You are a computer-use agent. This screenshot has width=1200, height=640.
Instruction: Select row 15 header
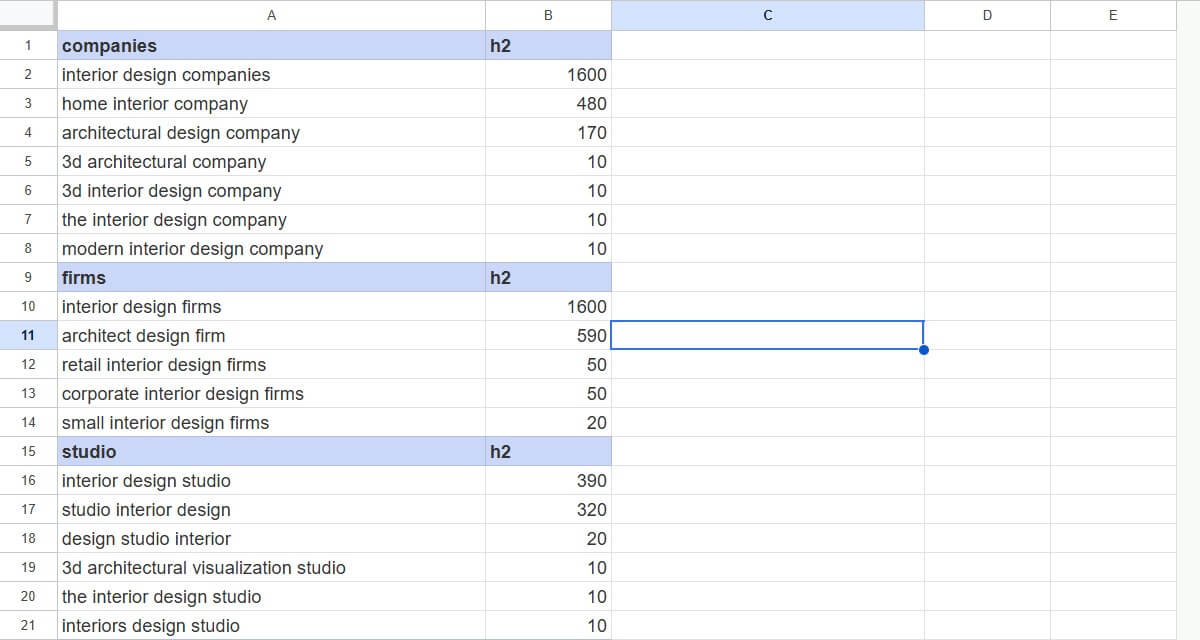click(x=28, y=451)
